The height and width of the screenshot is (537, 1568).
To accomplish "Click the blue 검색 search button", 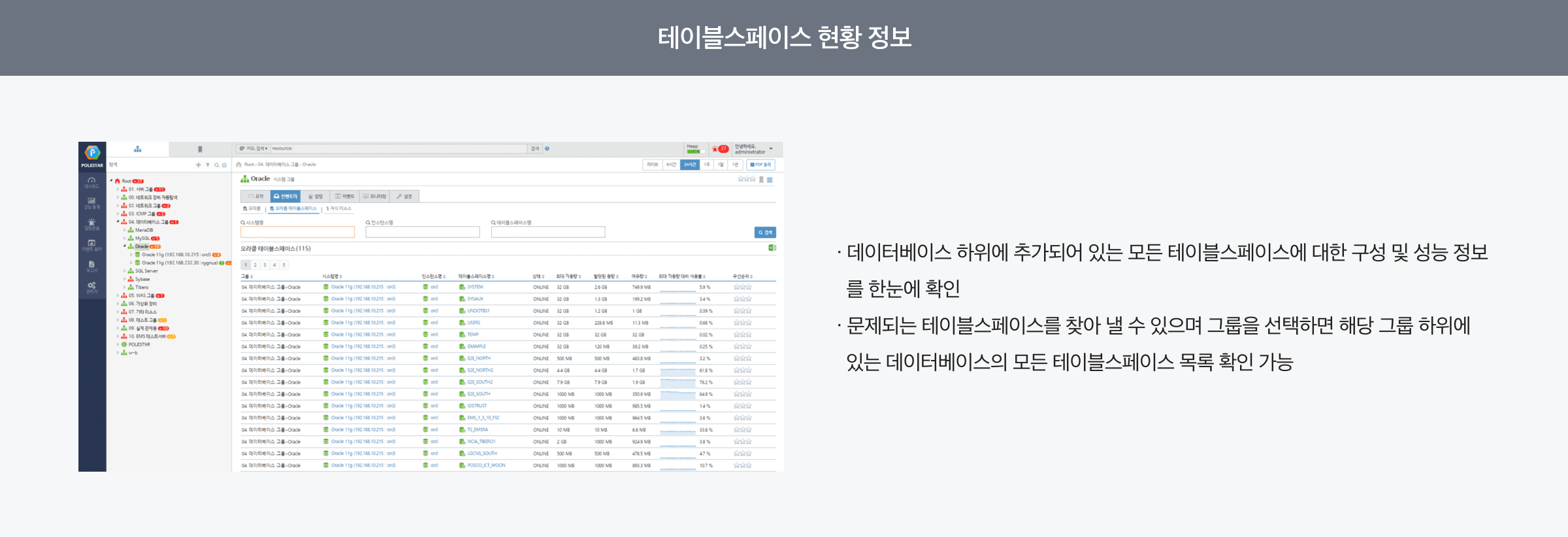I will point(764,233).
